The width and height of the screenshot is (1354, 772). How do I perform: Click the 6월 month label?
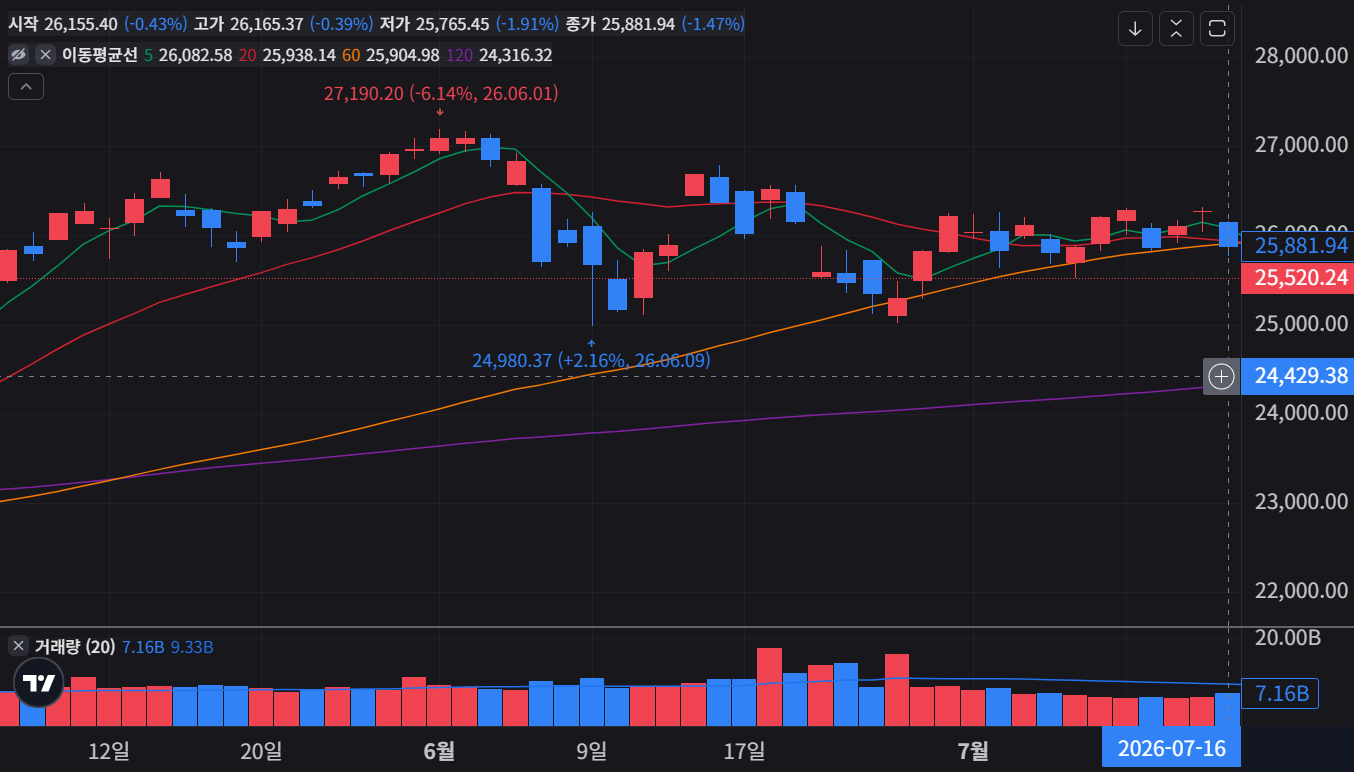pos(439,750)
